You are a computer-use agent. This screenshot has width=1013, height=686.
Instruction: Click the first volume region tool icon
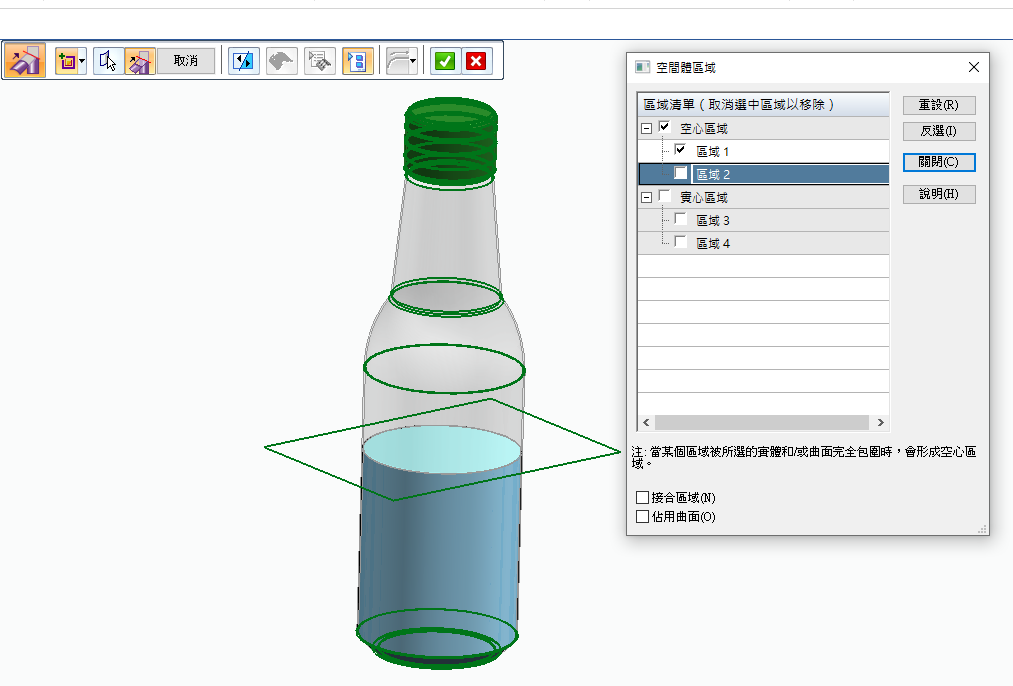[25, 61]
